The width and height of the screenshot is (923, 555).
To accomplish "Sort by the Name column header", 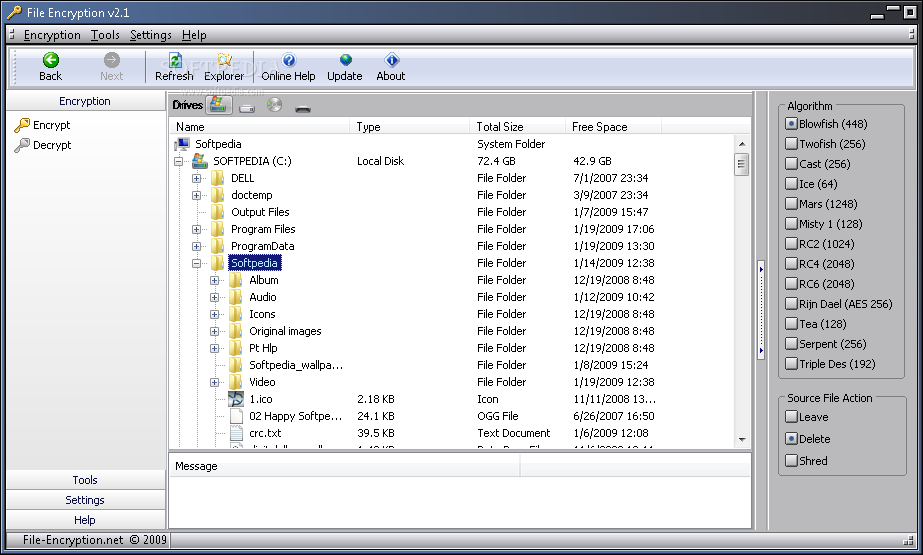I will [x=260, y=127].
